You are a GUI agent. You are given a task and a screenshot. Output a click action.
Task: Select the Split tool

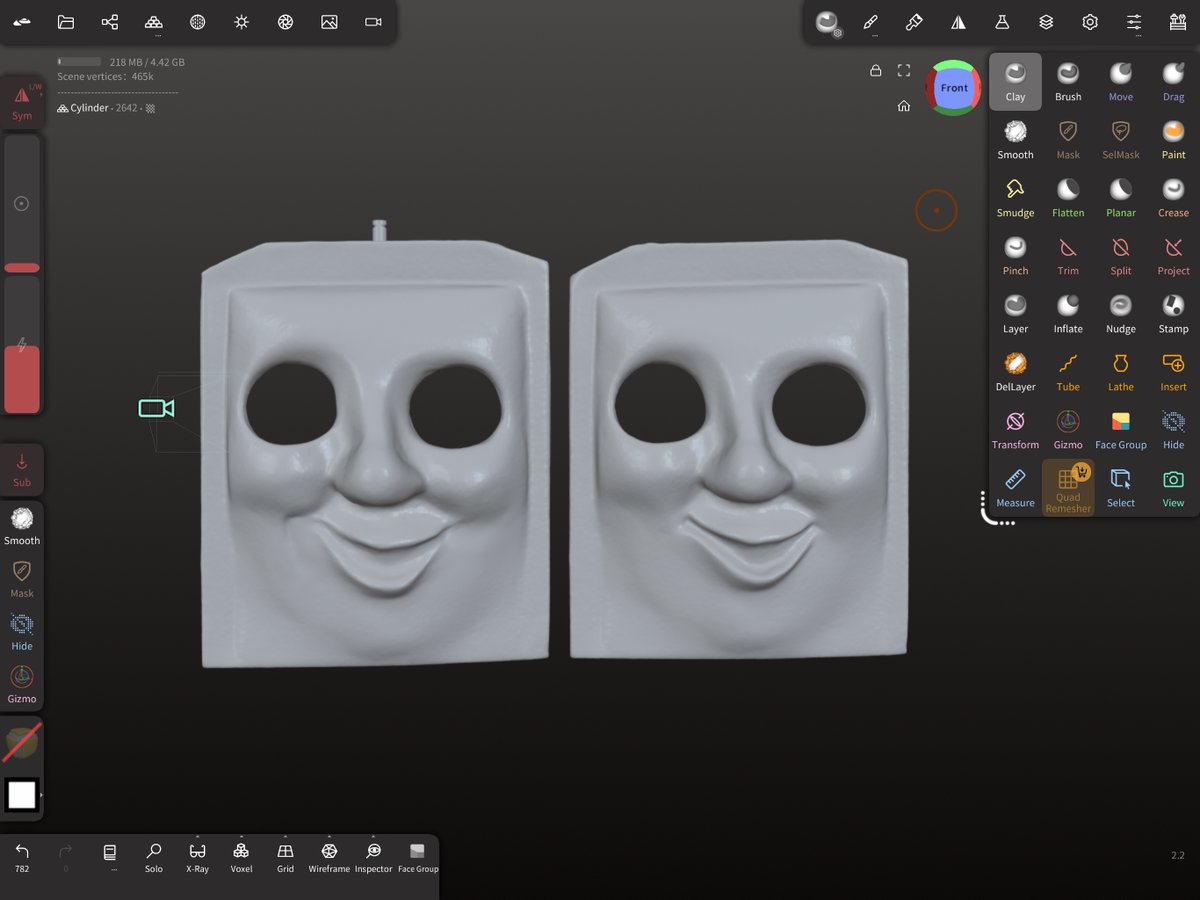[1121, 255]
